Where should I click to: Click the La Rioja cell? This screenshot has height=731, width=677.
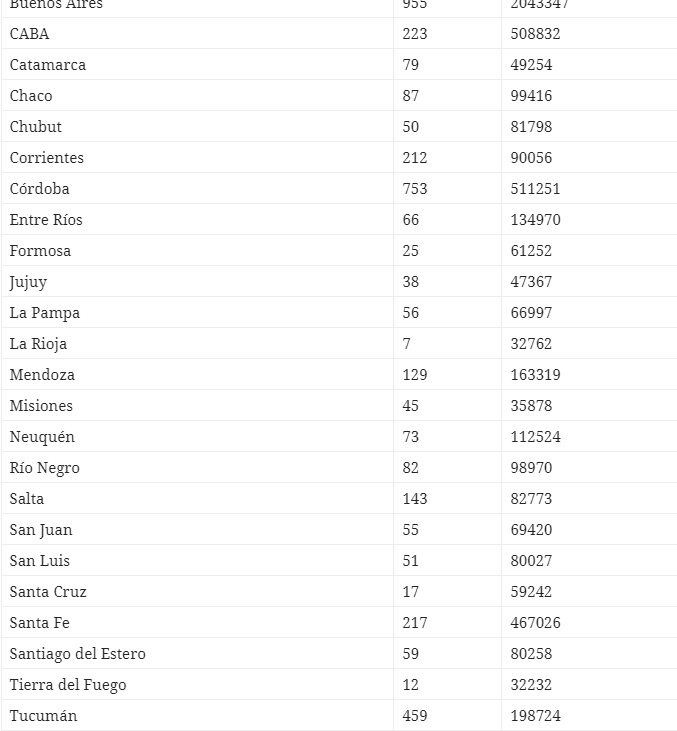pos(38,344)
